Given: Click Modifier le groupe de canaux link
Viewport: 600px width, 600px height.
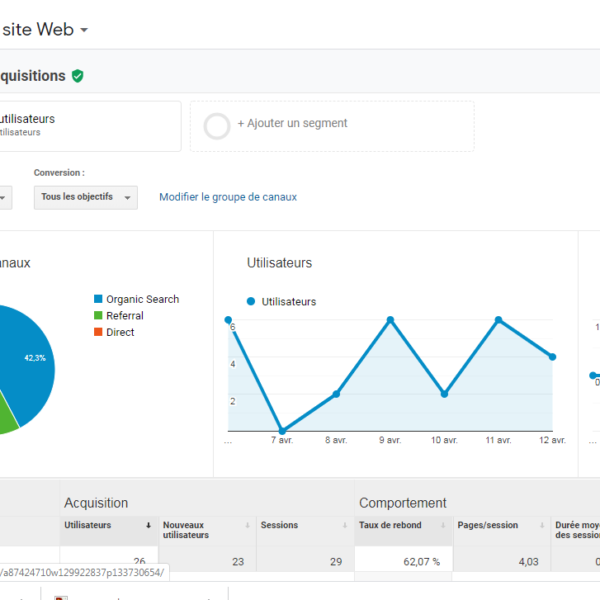Looking at the screenshot, I should (228, 197).
